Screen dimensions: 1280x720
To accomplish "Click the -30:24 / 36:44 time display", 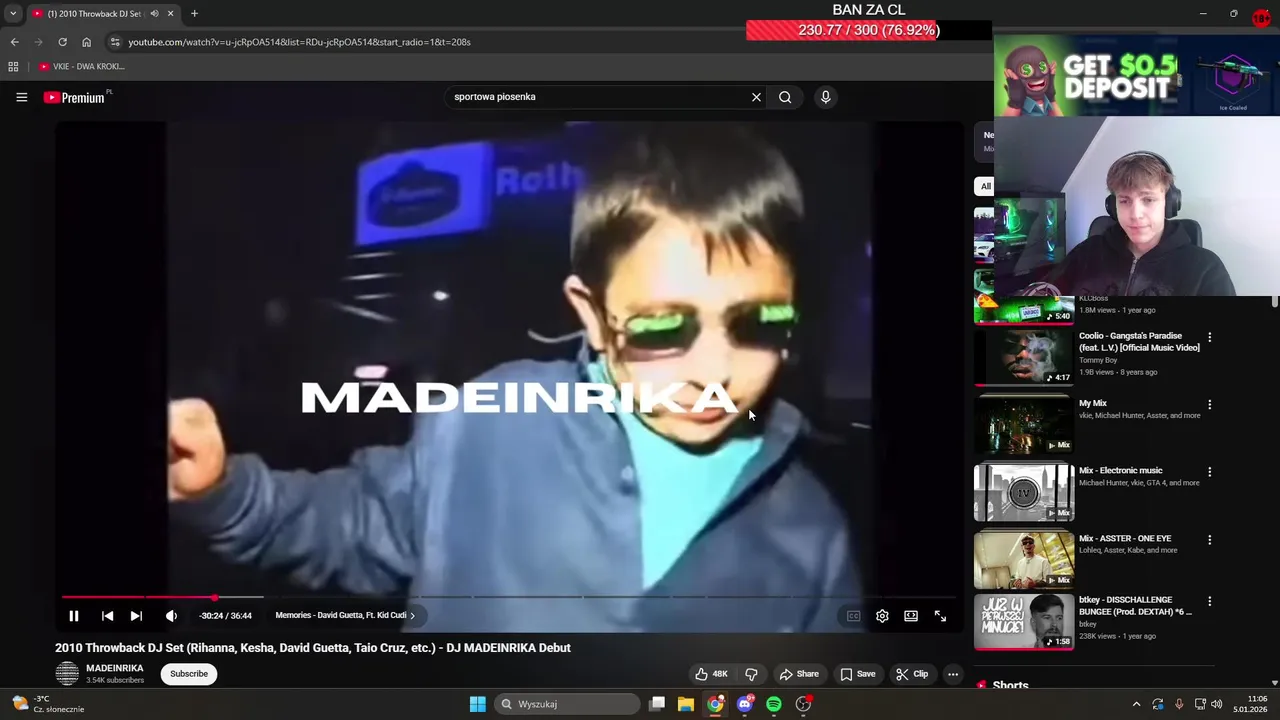I will point(225,616).
